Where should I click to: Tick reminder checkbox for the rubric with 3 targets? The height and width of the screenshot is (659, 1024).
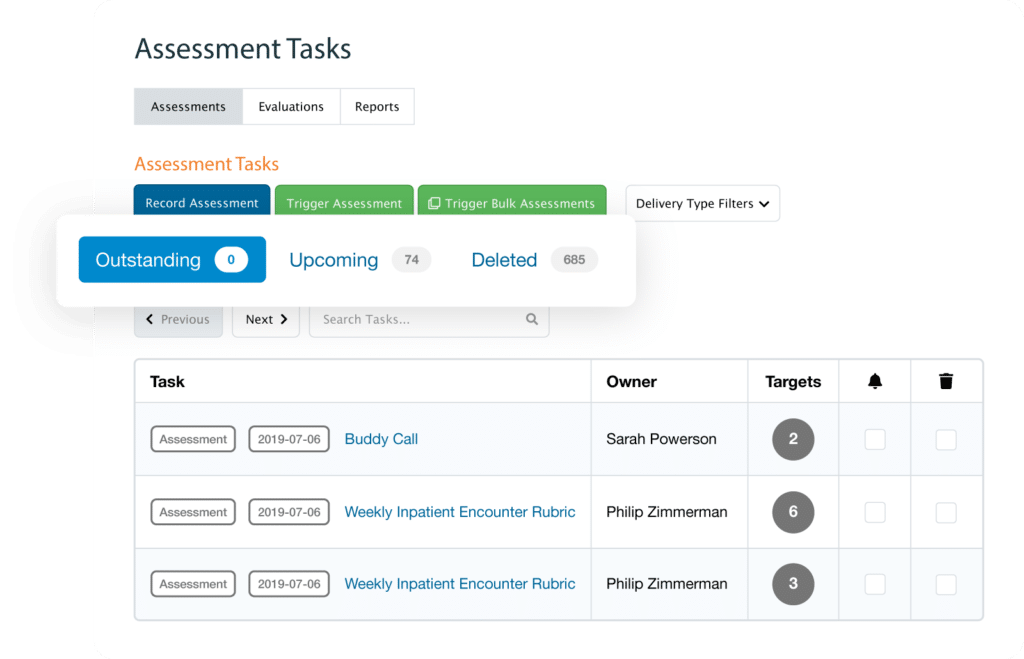click(x=874, y=584)
